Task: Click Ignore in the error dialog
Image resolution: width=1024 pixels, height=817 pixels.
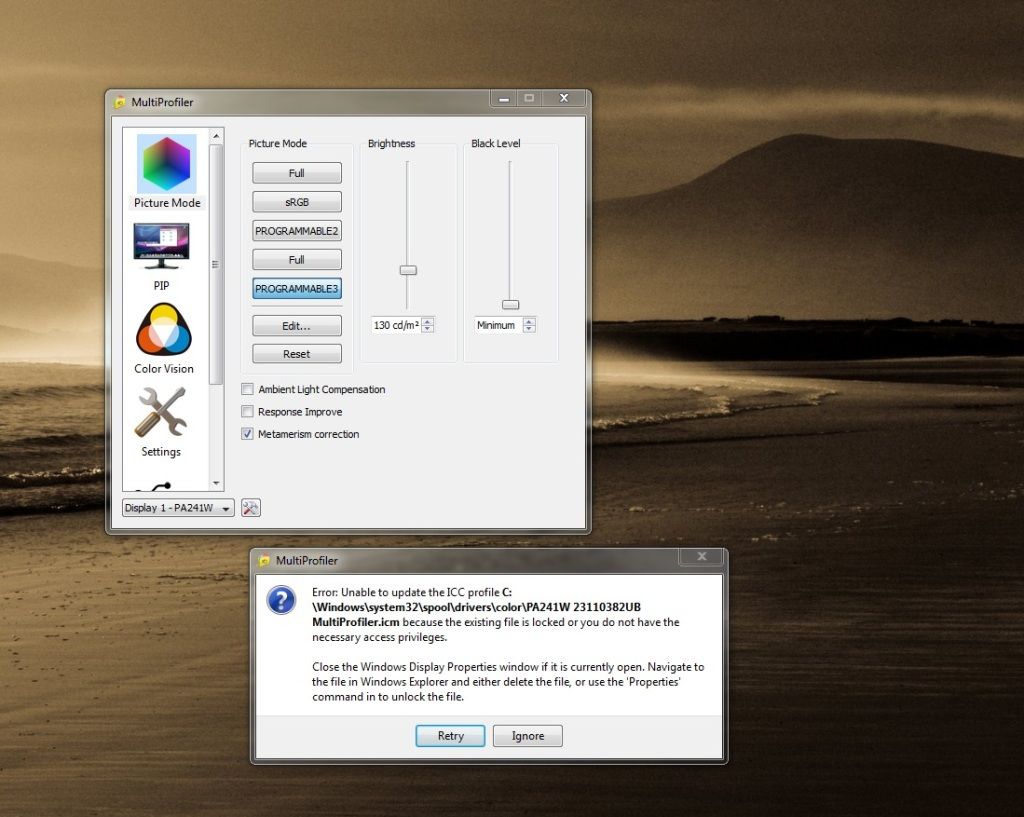Action: coord(528,735)
